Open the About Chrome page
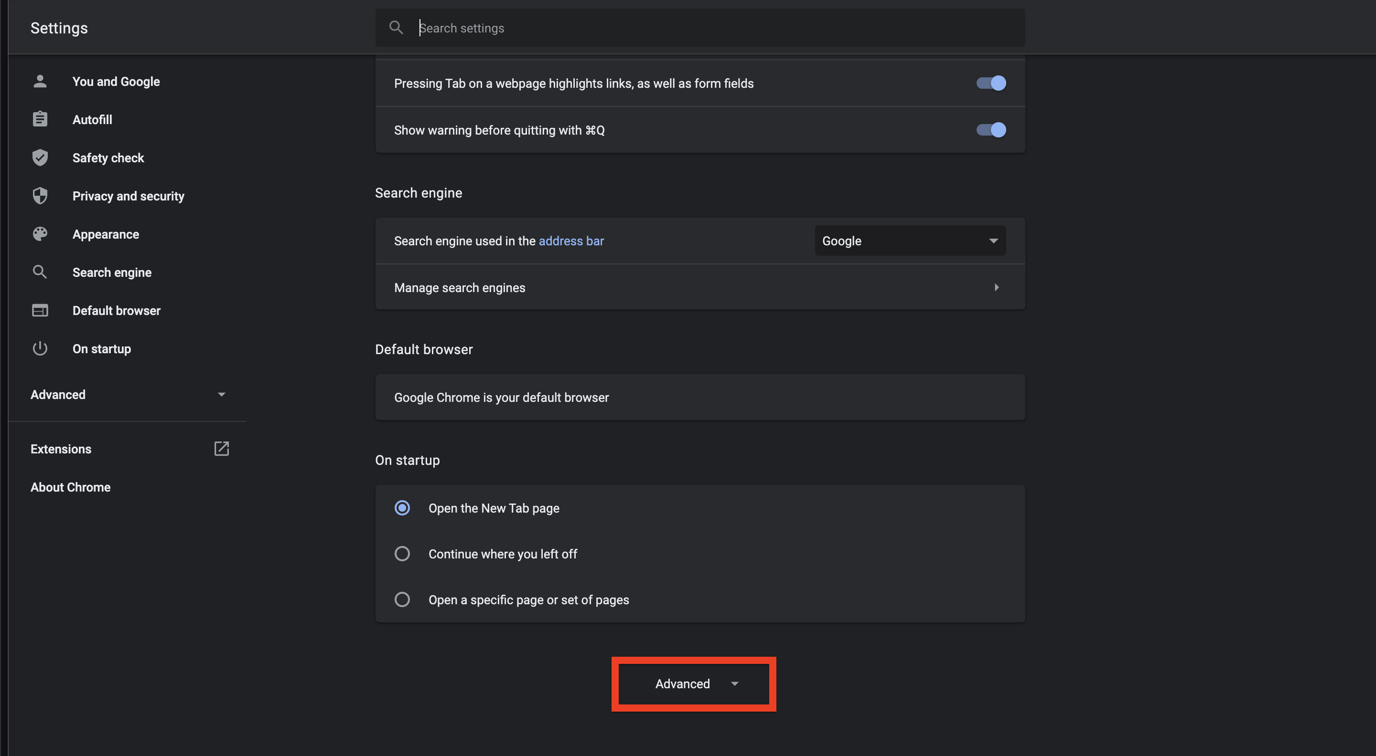 pyautogui.click(x=70, y=487)
